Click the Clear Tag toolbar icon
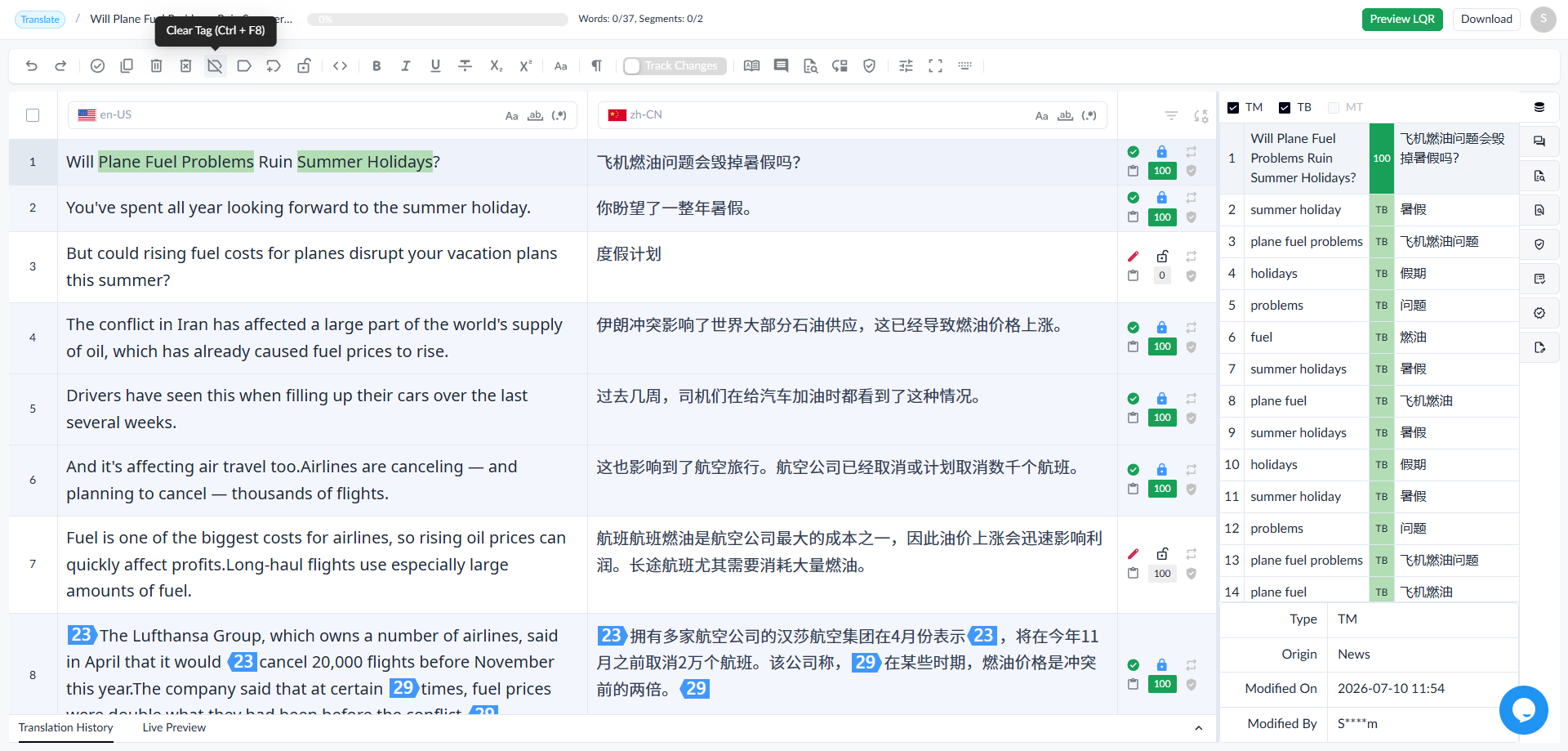 coord(215,66)
